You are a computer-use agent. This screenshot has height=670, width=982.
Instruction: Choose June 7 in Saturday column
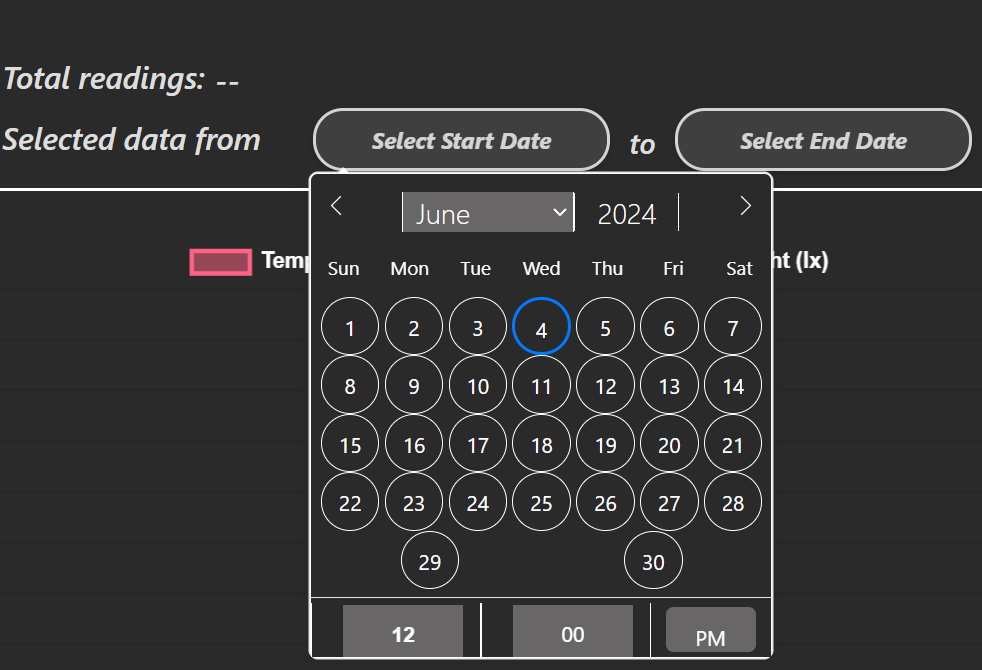click(x=733, y=328)
